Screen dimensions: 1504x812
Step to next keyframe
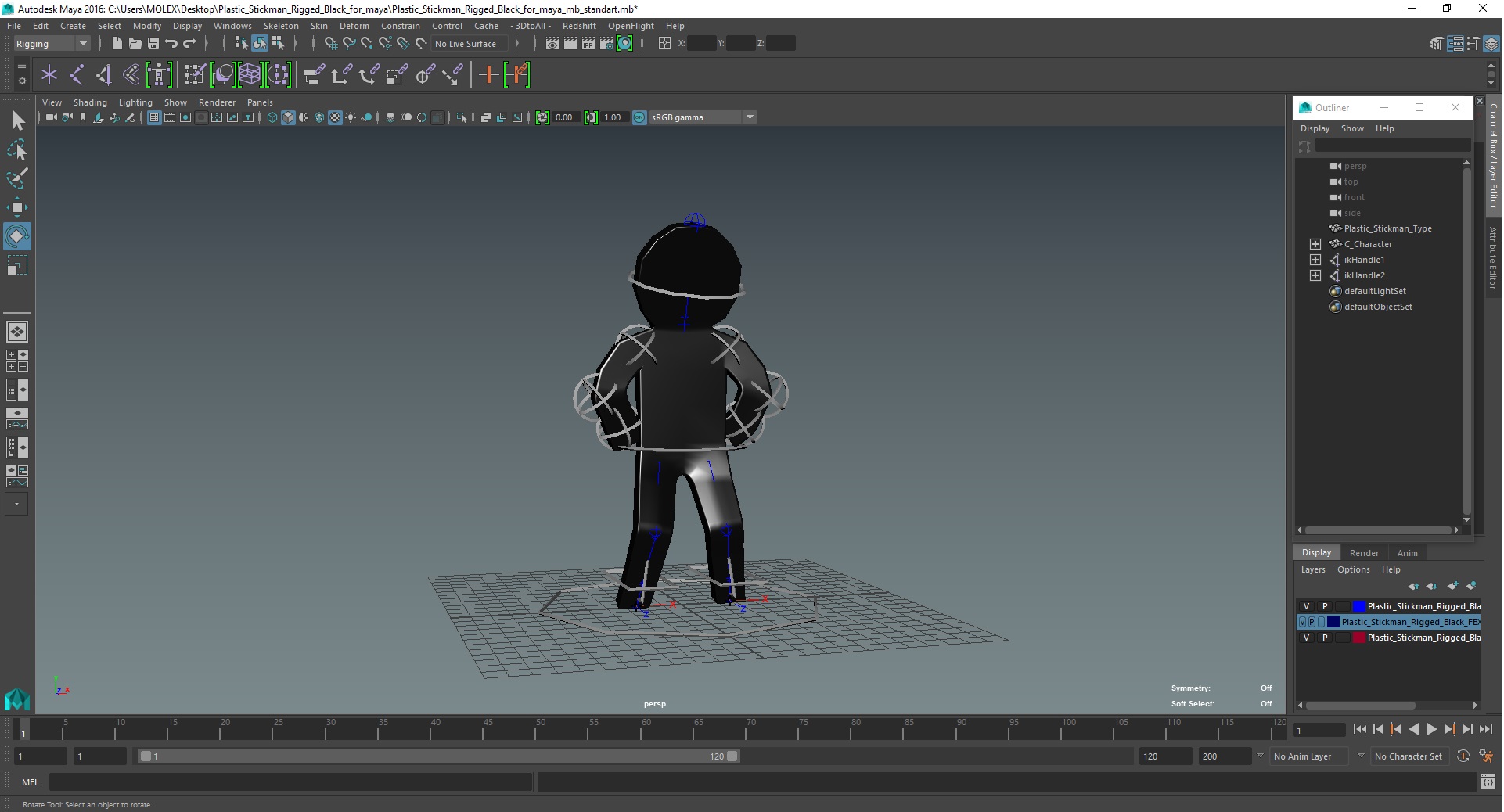1449,729
